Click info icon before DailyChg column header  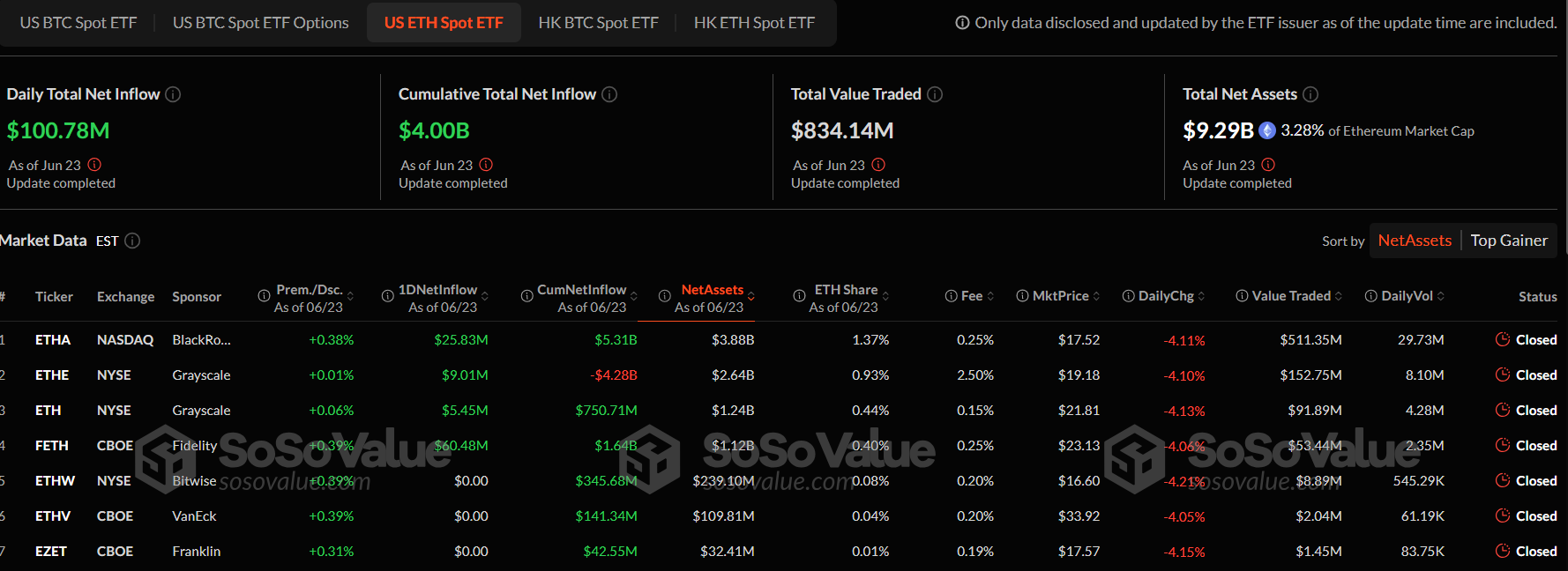coord(1128,296)
